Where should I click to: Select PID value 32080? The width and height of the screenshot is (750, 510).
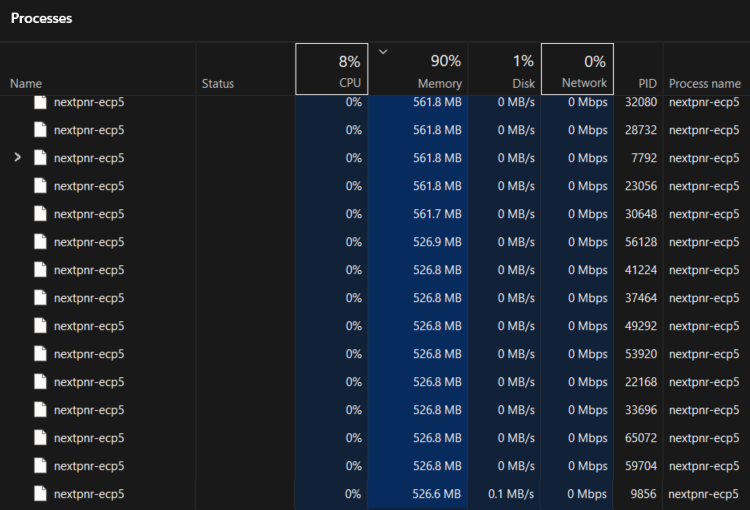pos(641,102)
